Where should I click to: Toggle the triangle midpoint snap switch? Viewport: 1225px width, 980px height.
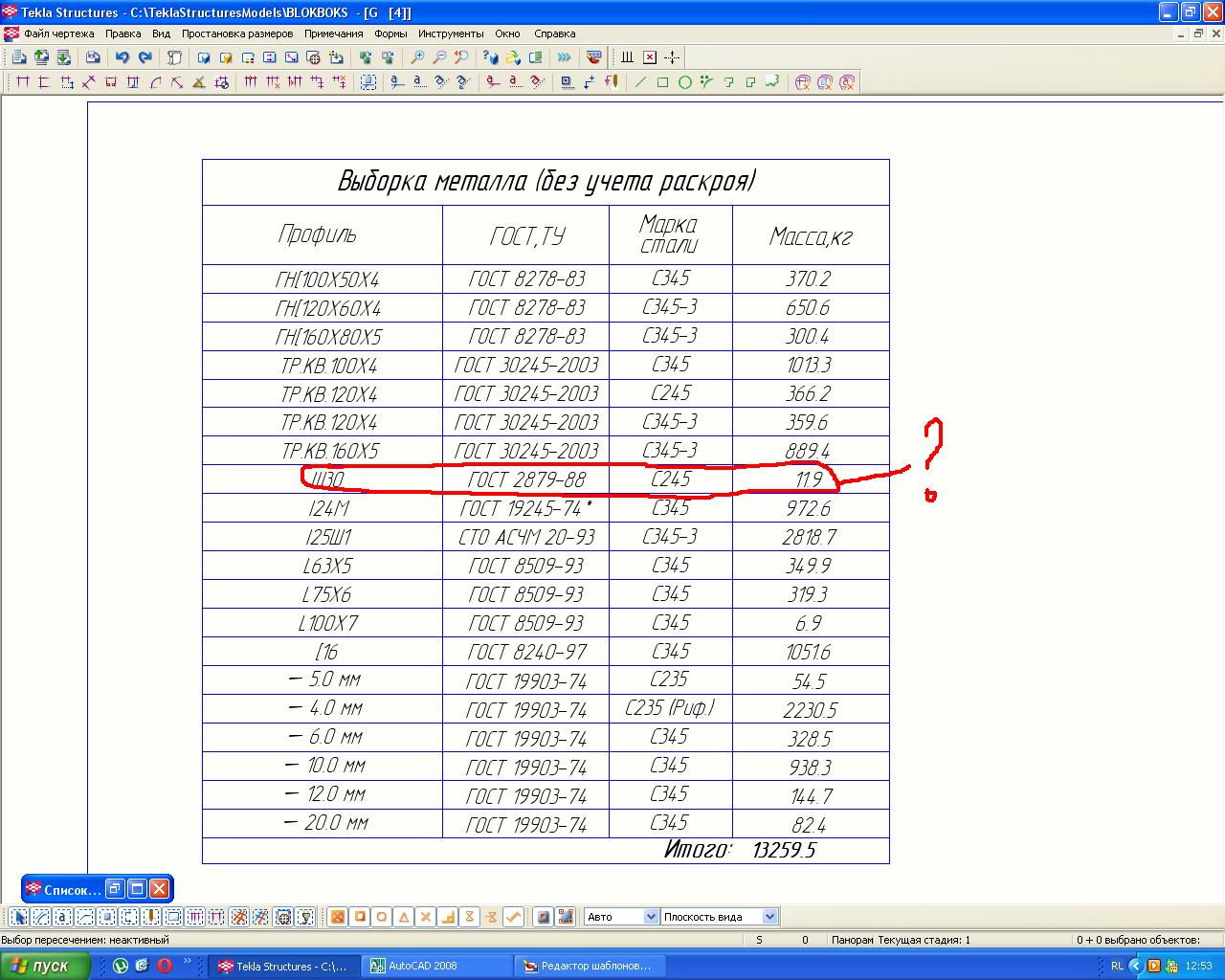tap(404, 917)
